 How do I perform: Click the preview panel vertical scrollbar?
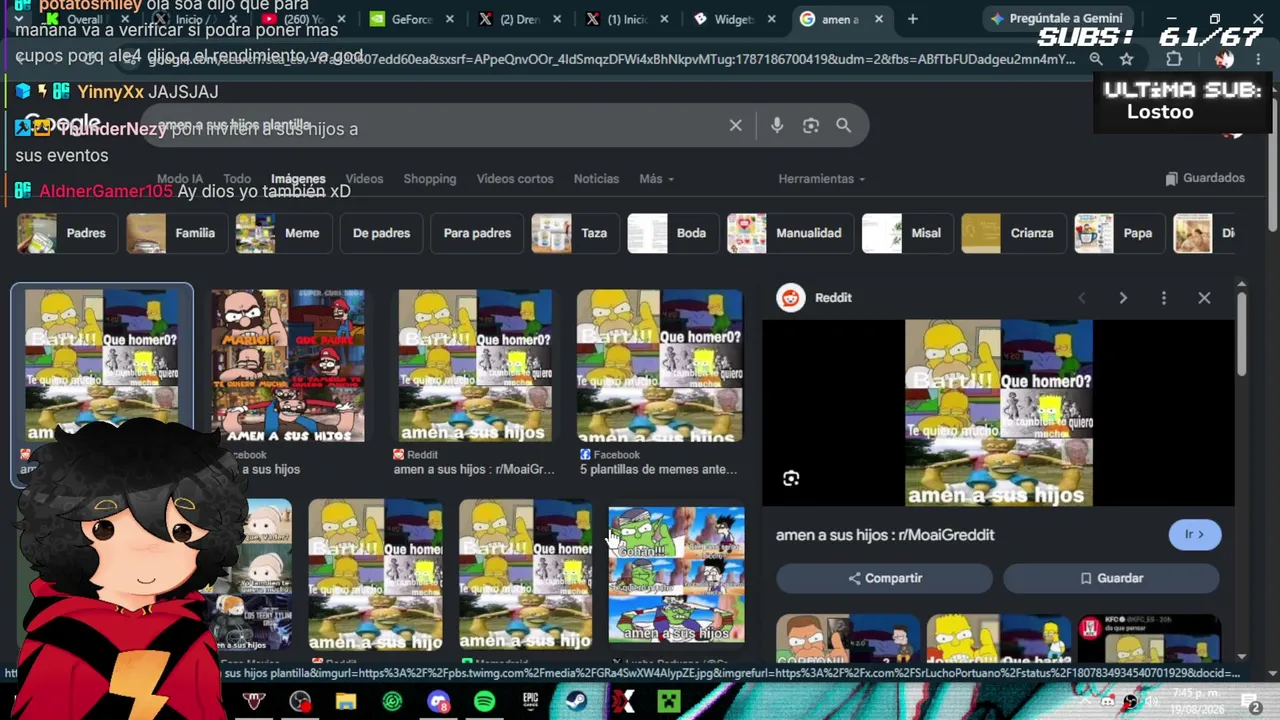(1241, 335)
